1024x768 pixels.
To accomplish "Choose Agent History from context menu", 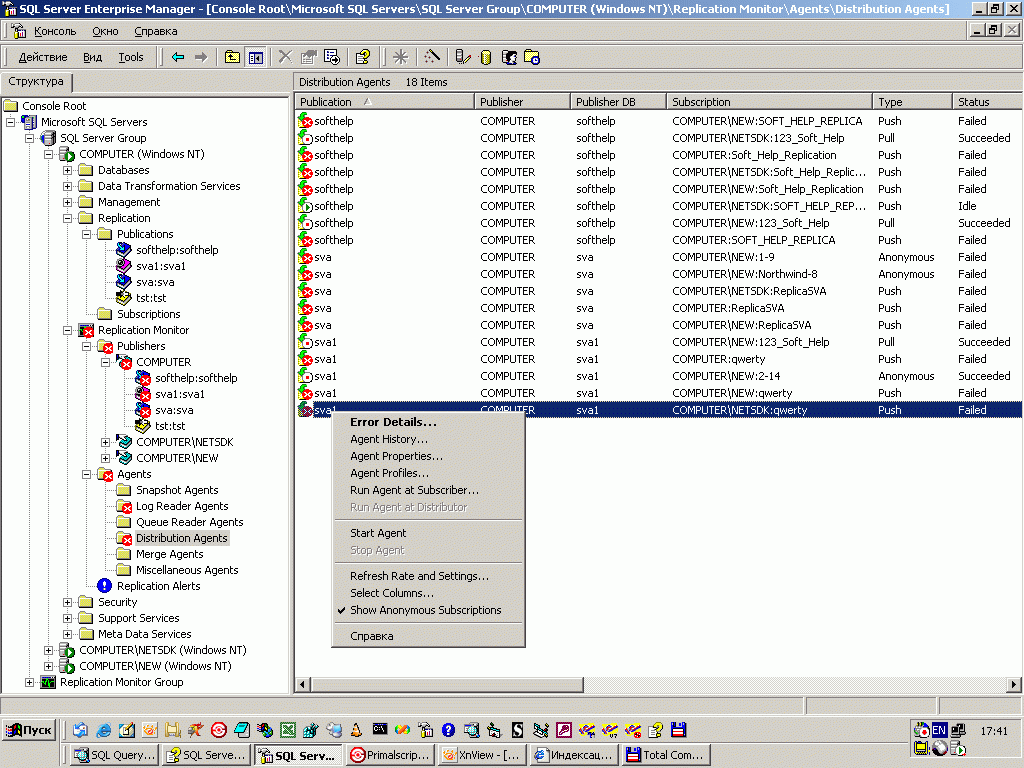I will (389, 439).
